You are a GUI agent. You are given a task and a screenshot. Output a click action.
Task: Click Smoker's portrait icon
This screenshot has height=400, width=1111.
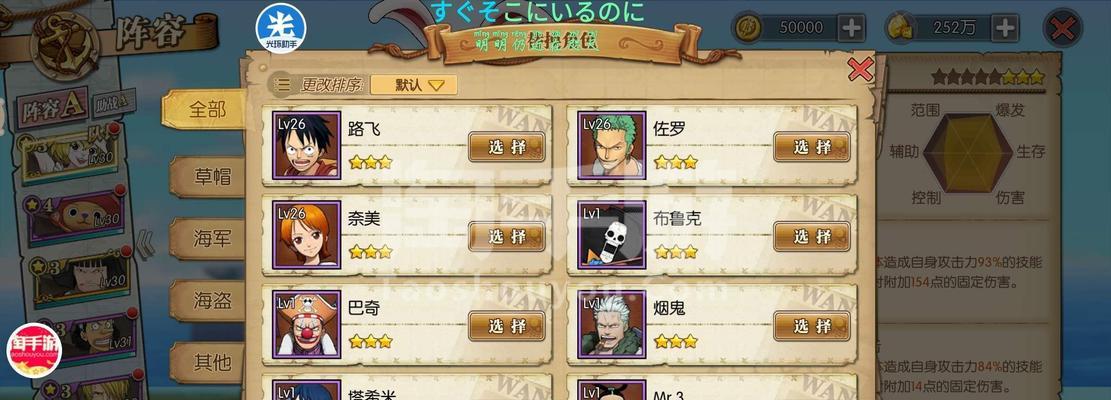coord(611,324)
